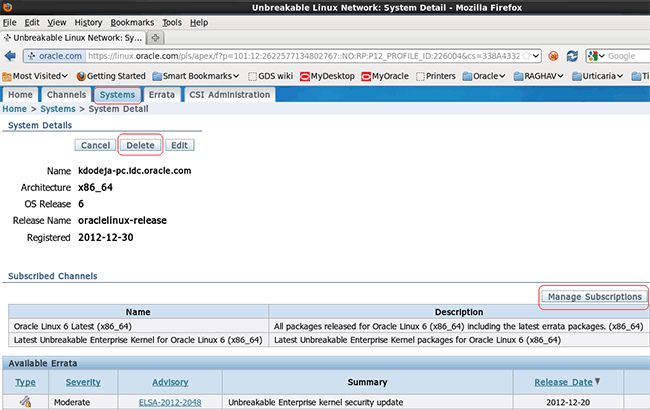Open the MyDesktop bookmark

tap(327, 76)
